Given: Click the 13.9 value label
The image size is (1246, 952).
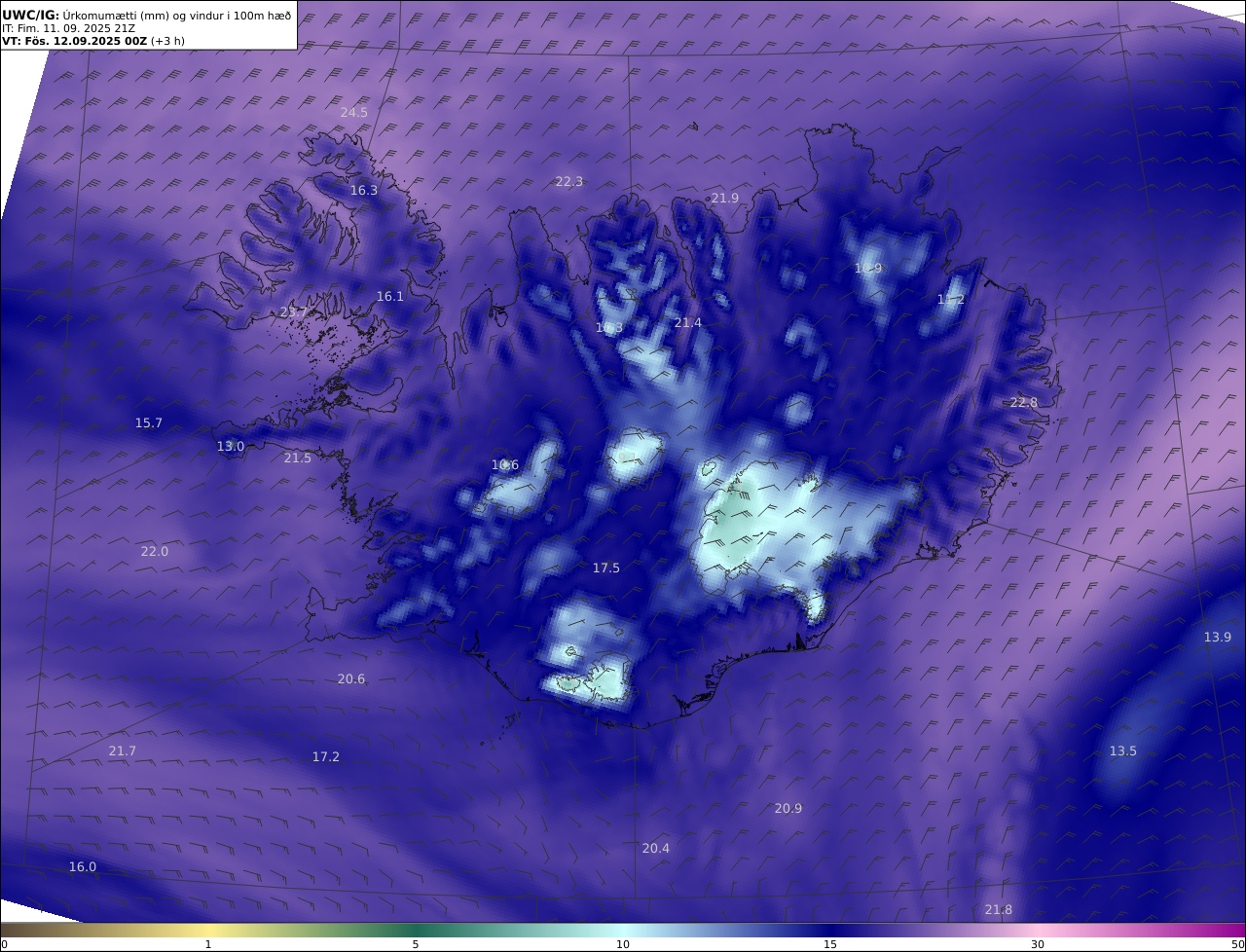Looking at the screenshot, I should (1217, 637).
